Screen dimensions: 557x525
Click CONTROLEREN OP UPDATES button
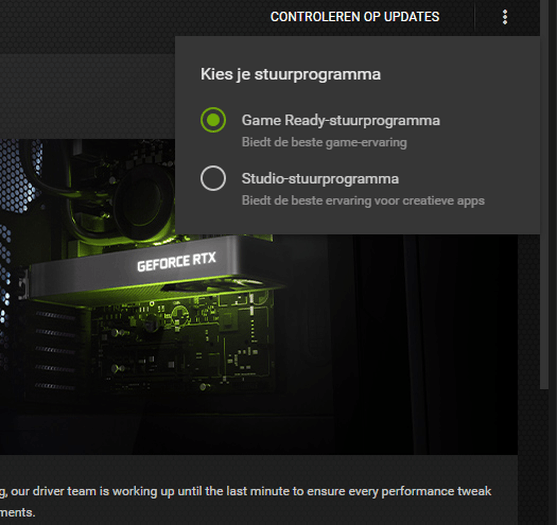[355, 17]
